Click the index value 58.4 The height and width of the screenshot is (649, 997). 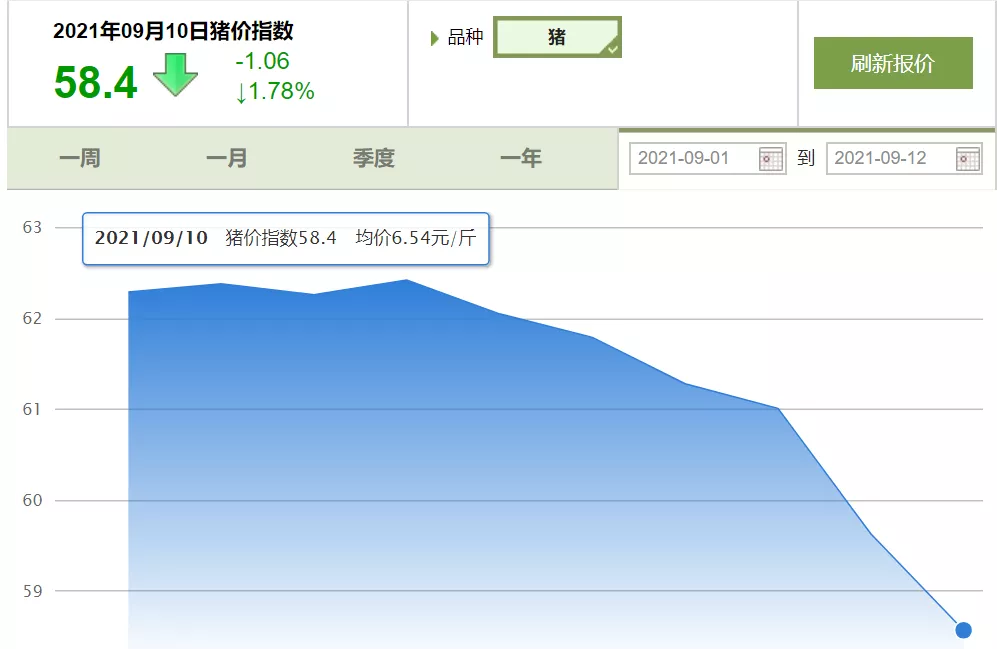coord(95,83)
